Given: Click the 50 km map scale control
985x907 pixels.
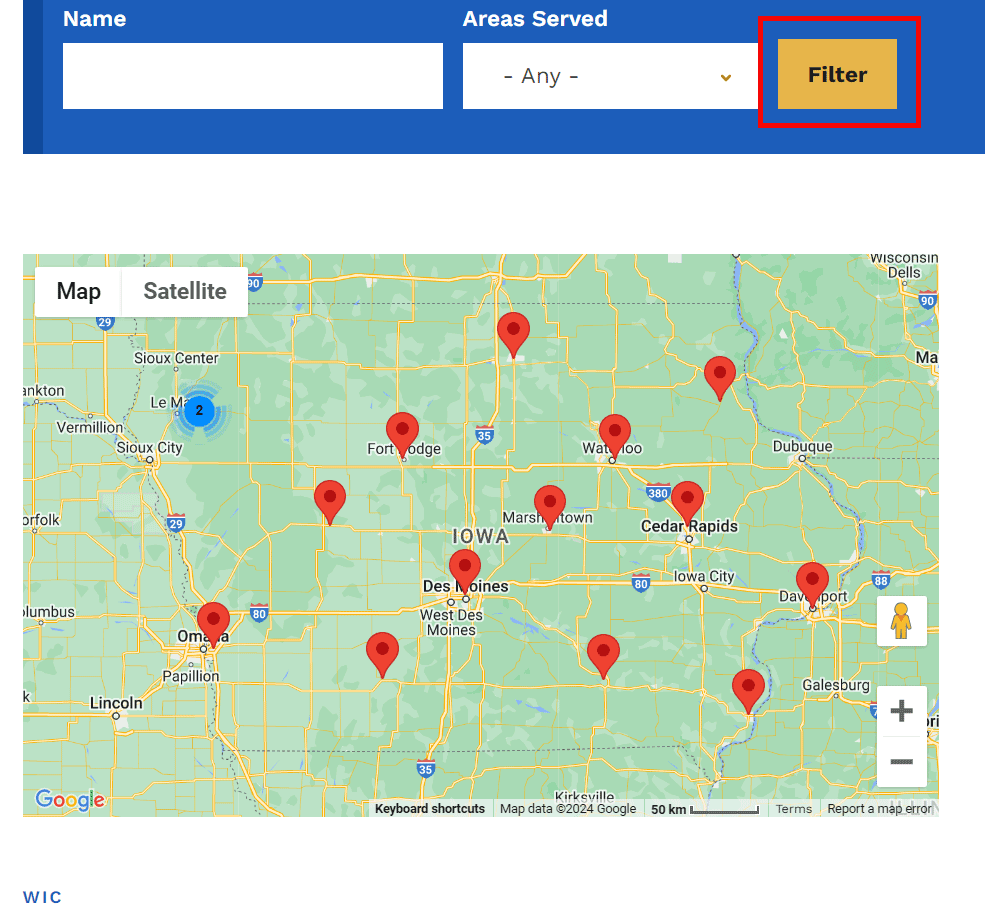Looking at the screenshot, I should (705, 809).
